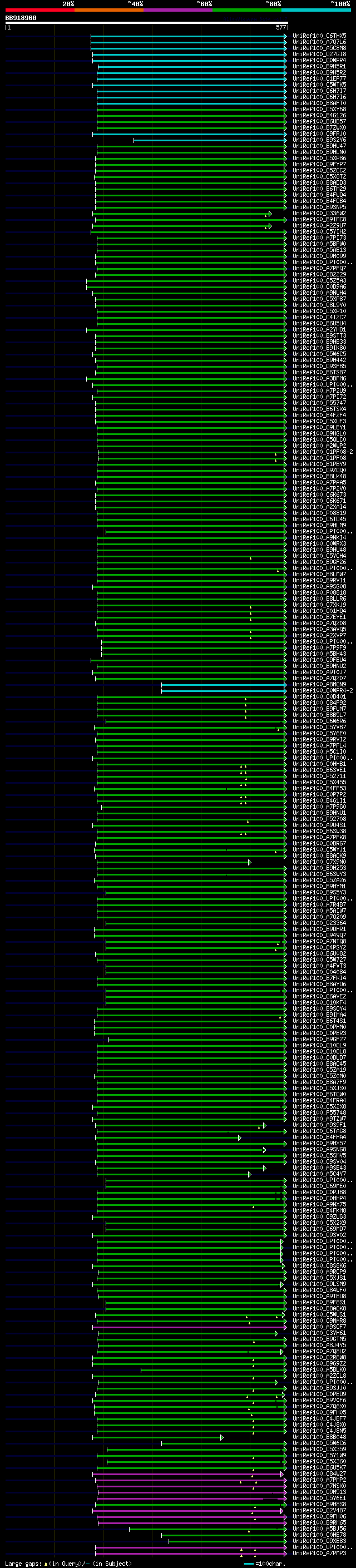Select hit label UniRef100_Q84W27

tap(319, 1474)
